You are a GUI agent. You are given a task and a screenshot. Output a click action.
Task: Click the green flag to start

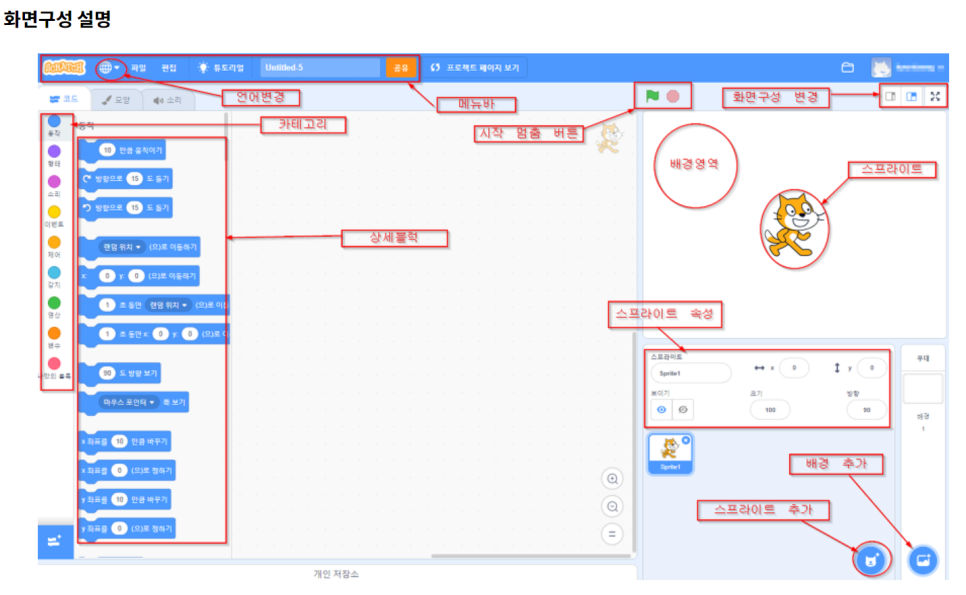click(x=652, y=96)
